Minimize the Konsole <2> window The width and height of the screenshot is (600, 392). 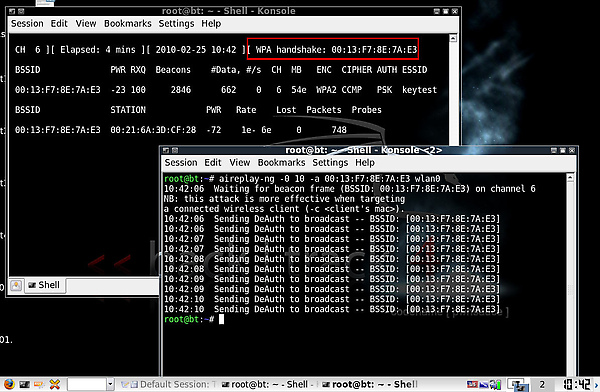tap(554, 150)
